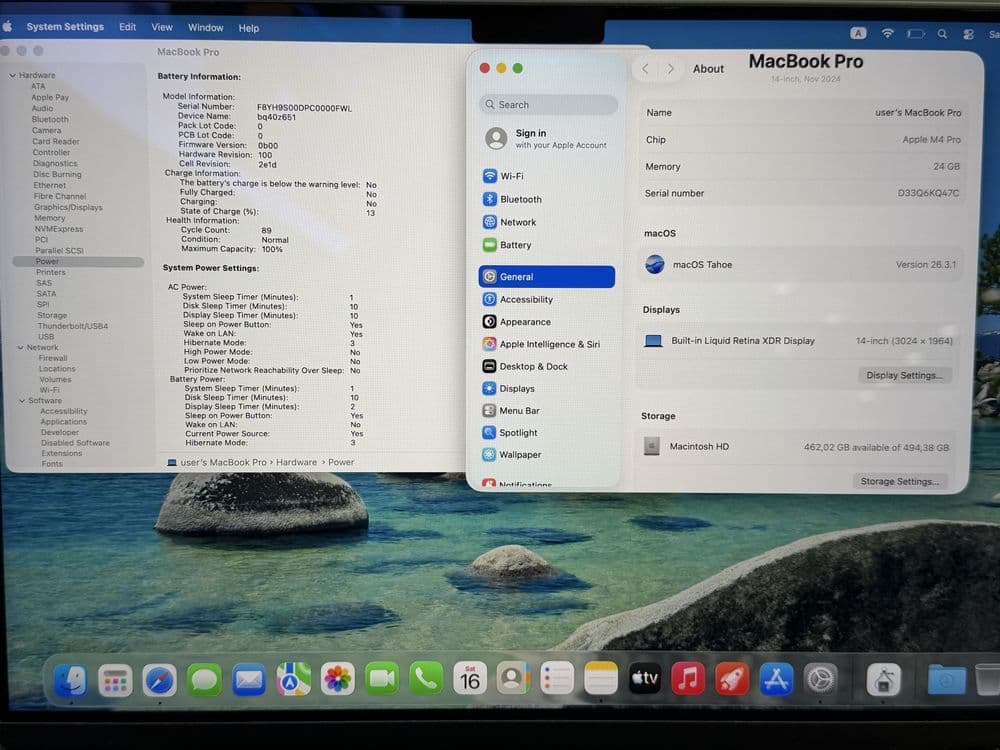Screen dimensions: 1000x750
Task: Select Firewall in System Information sidebar
Action: click(x=53, y=358)
